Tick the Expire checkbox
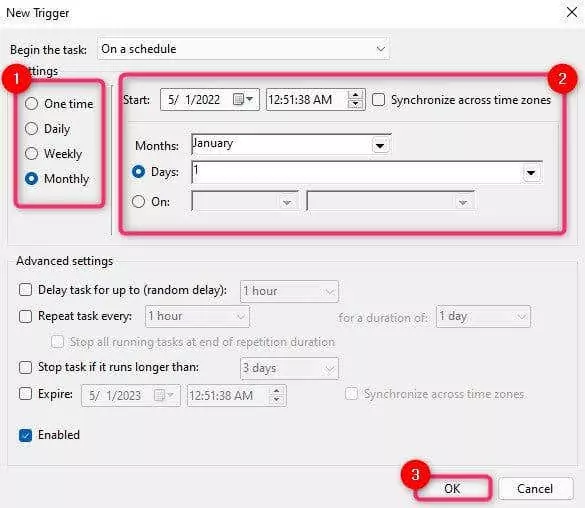This screenshot has width=585, height=508. click(x=25, y=393)
